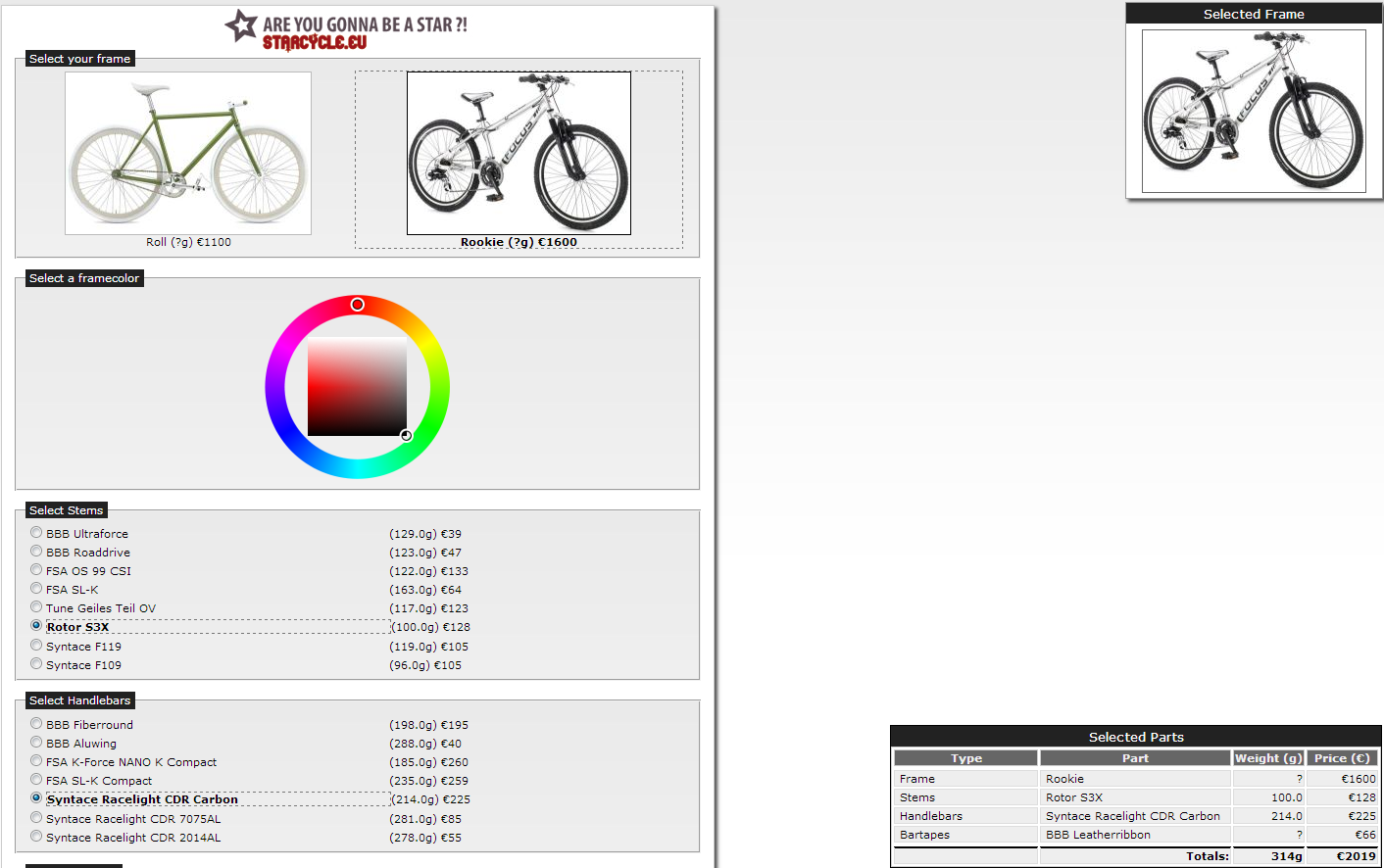Select the FSA OS 99 CSI stem

pyautogui.click(x=36, y=570)
